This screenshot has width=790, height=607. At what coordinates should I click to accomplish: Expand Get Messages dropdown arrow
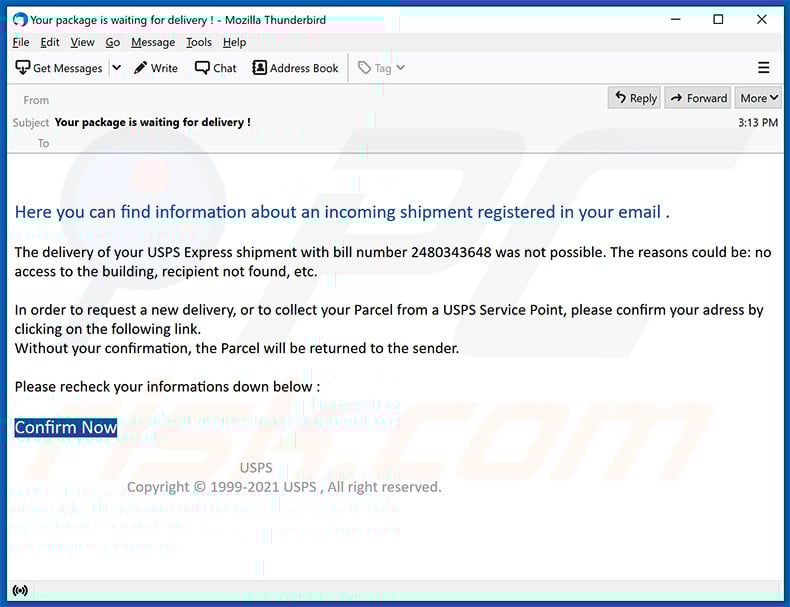click(x=116, y=68)
